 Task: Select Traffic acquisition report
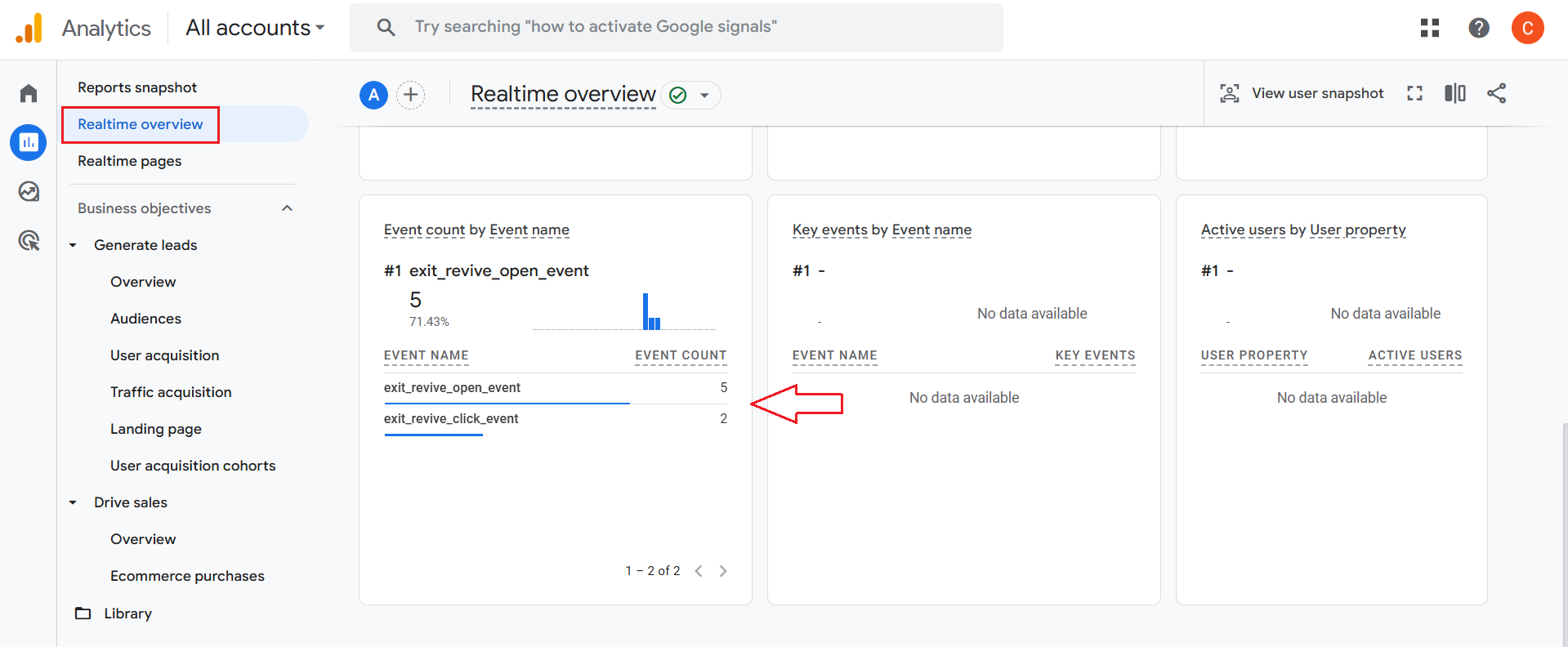point(171,392)
